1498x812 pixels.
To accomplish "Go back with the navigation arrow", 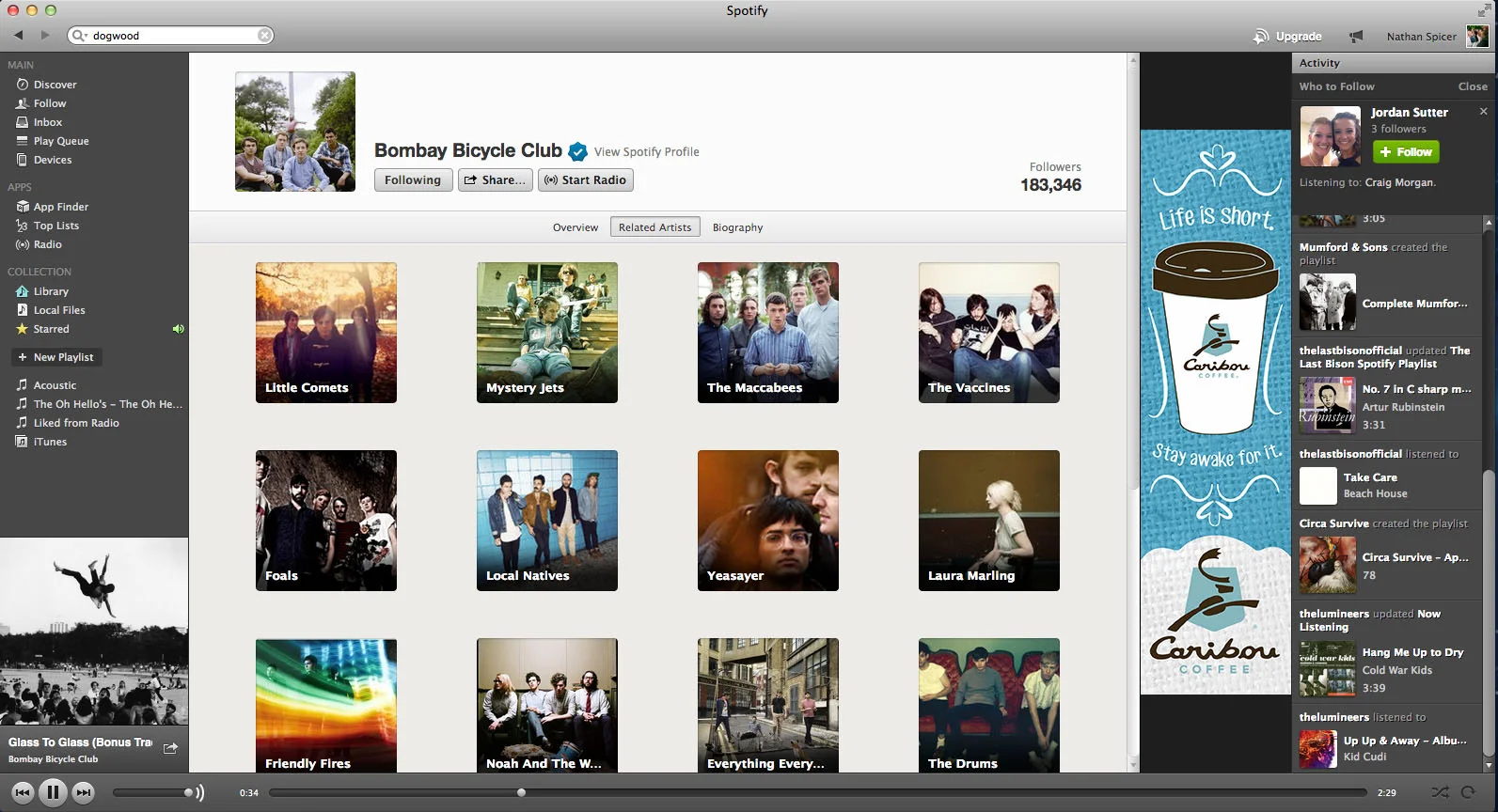I will tap(18, 35).
